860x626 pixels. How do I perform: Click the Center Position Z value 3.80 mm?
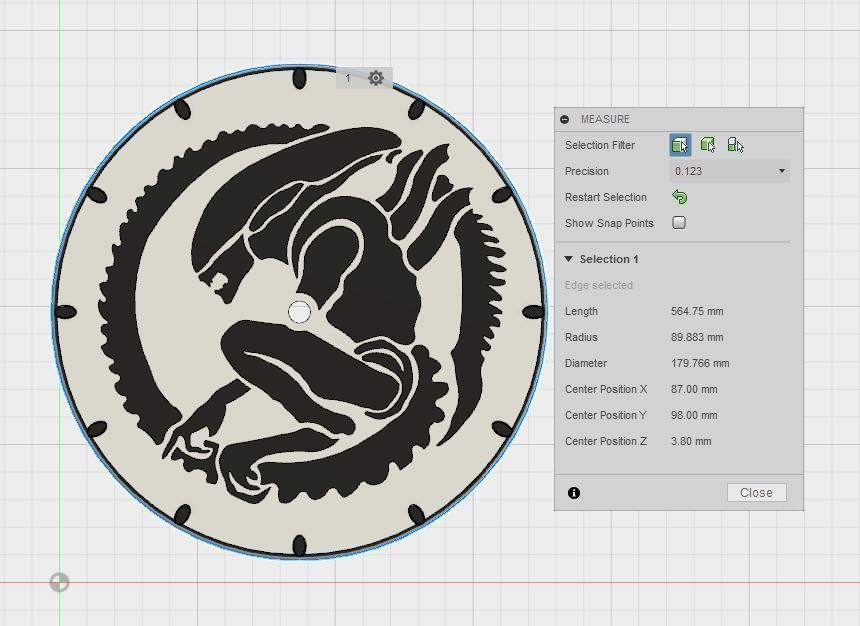click(691, 441)
